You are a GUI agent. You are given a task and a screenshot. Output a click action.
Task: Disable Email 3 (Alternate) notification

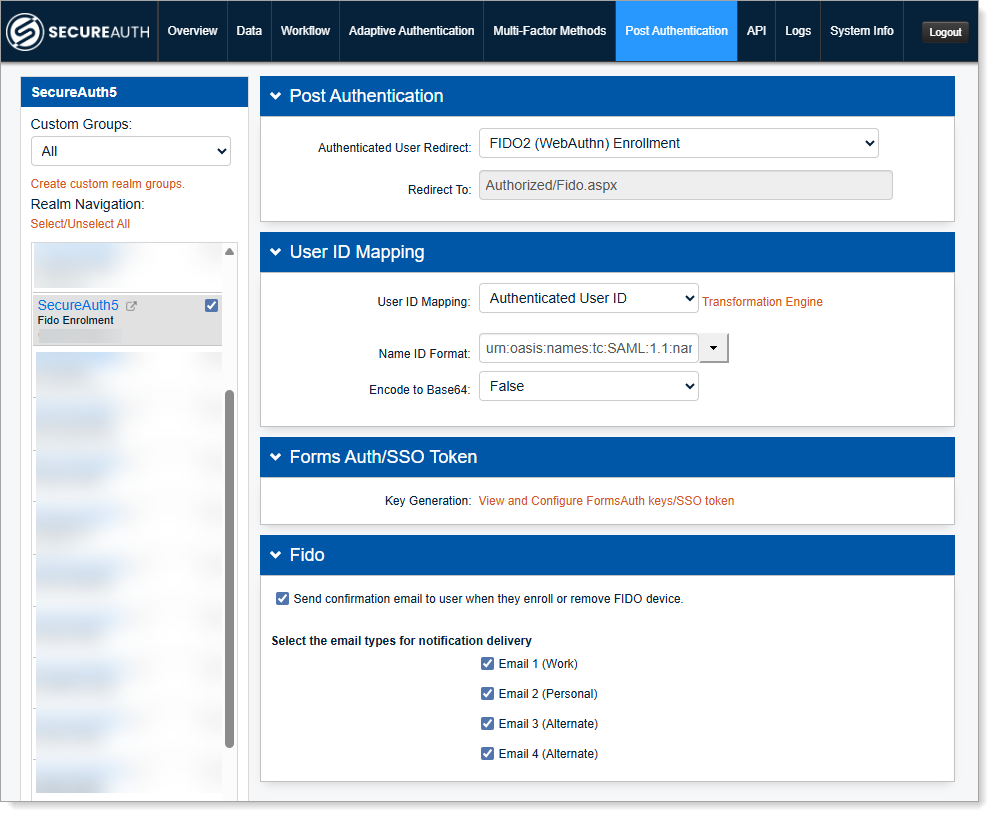487,724
